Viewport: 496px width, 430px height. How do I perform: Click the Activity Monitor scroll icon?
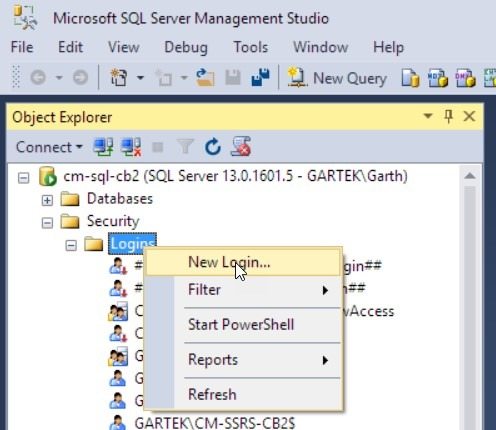tap(241, 146)
